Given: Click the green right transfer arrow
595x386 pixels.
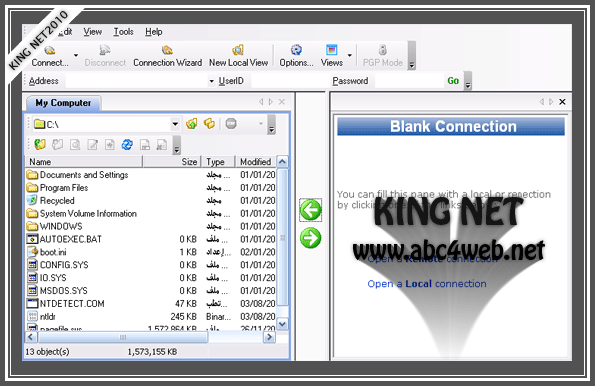Looking at the screenshot, I should pos(310,238).
